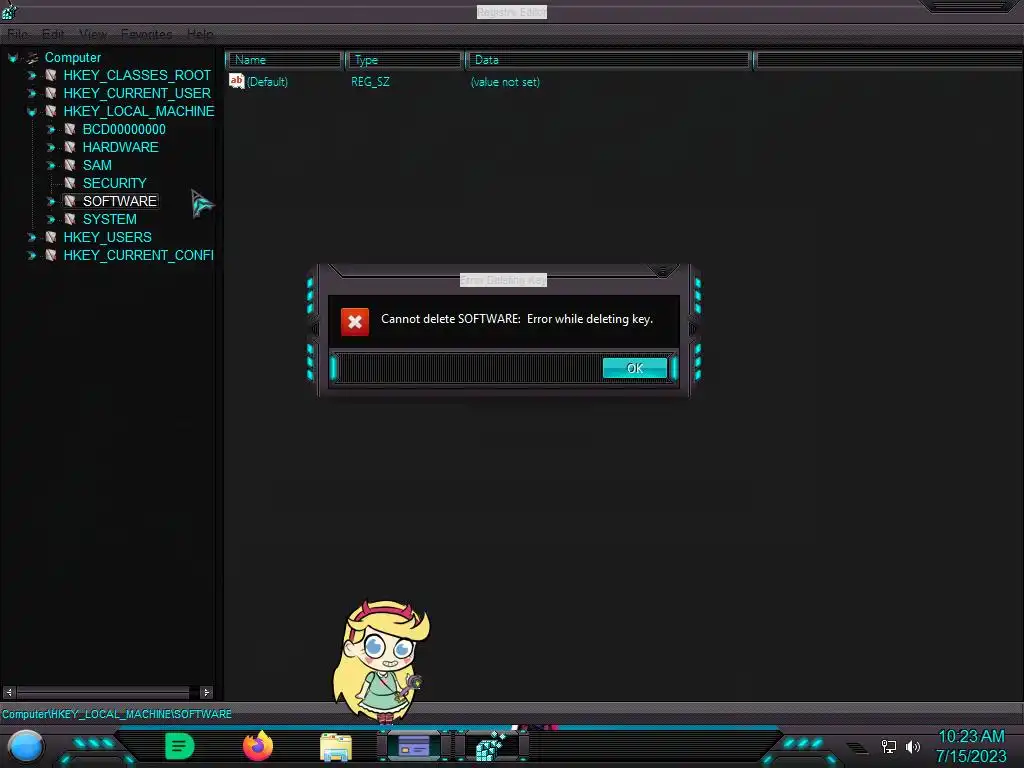Expand the SOFTWARE key arrow
Screen dimensions: 1024x768
click(x=50, y=201)
